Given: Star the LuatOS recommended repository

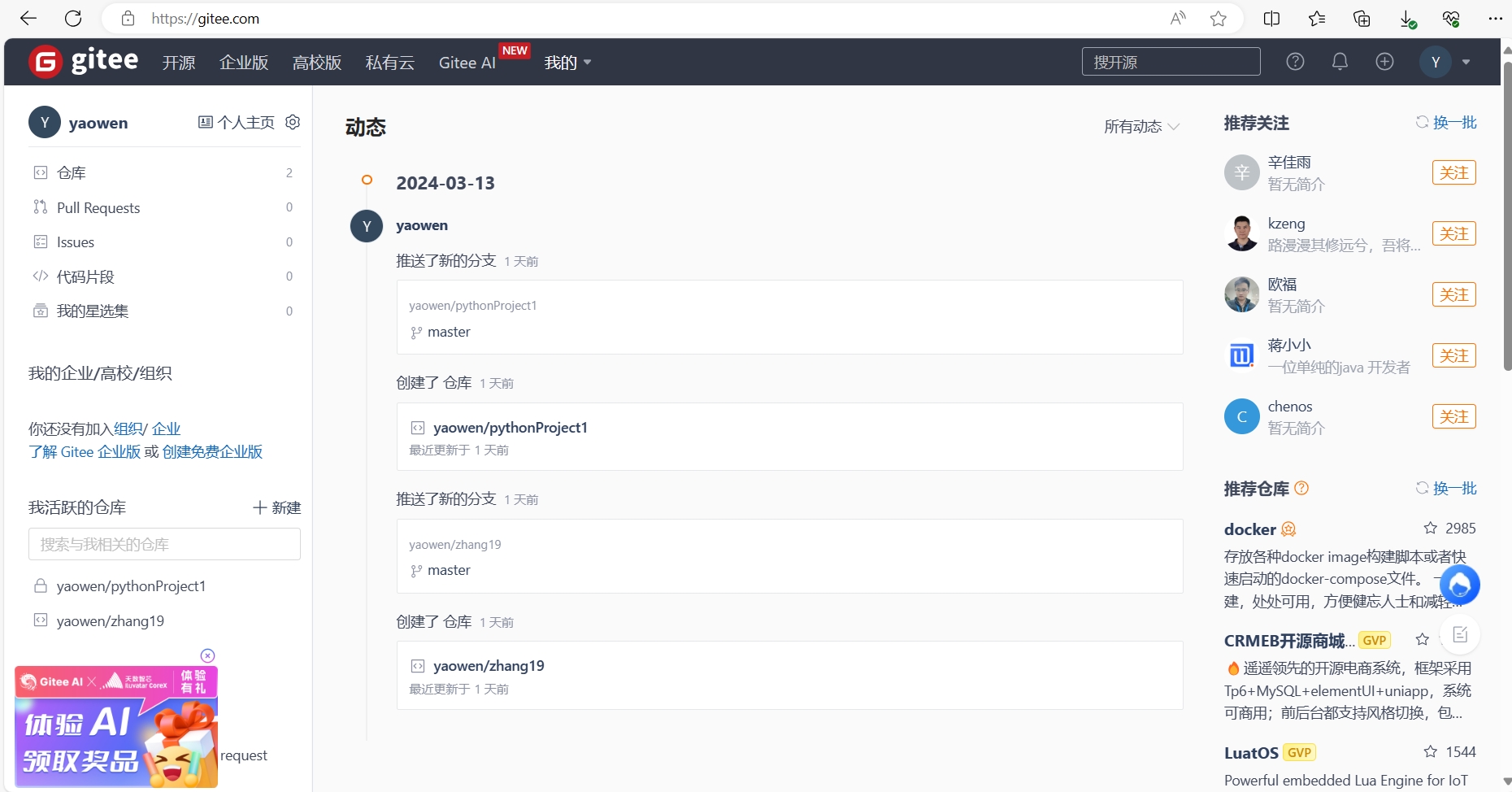Looking at the screenshot, I should coord(1431,752).
